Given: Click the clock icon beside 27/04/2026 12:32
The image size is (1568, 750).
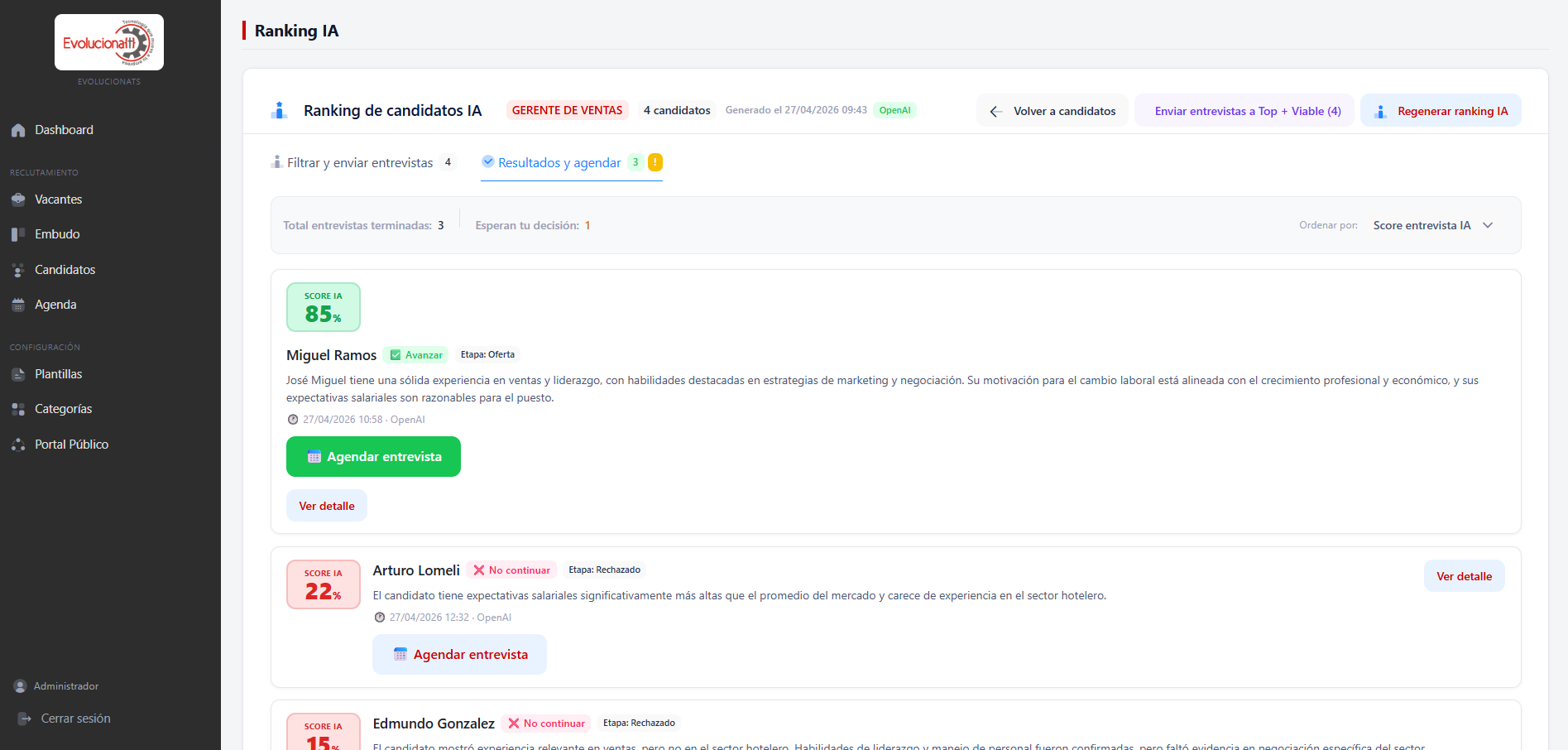Looking at the screenshot, I should point(380,618).
